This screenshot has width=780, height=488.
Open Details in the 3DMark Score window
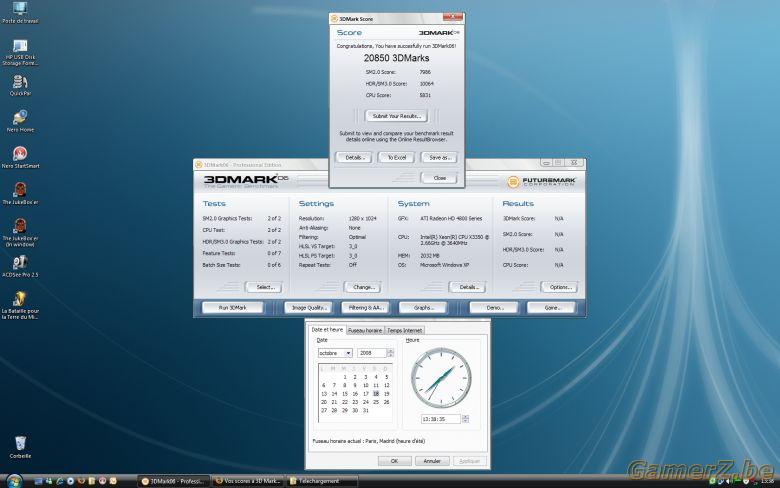(x=353, y=158)
